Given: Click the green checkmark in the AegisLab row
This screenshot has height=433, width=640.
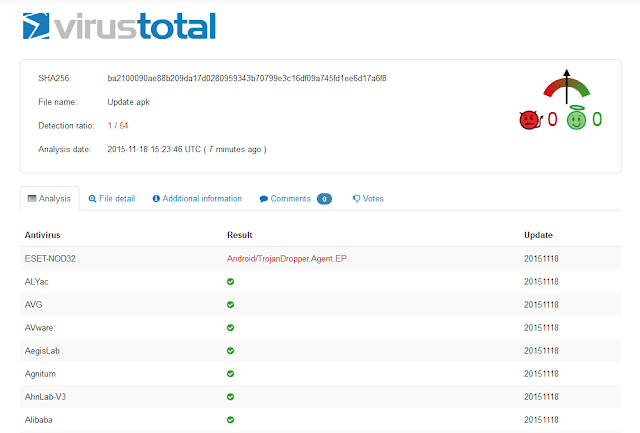Looking at the screenshot, I should [x=231, y=351].
